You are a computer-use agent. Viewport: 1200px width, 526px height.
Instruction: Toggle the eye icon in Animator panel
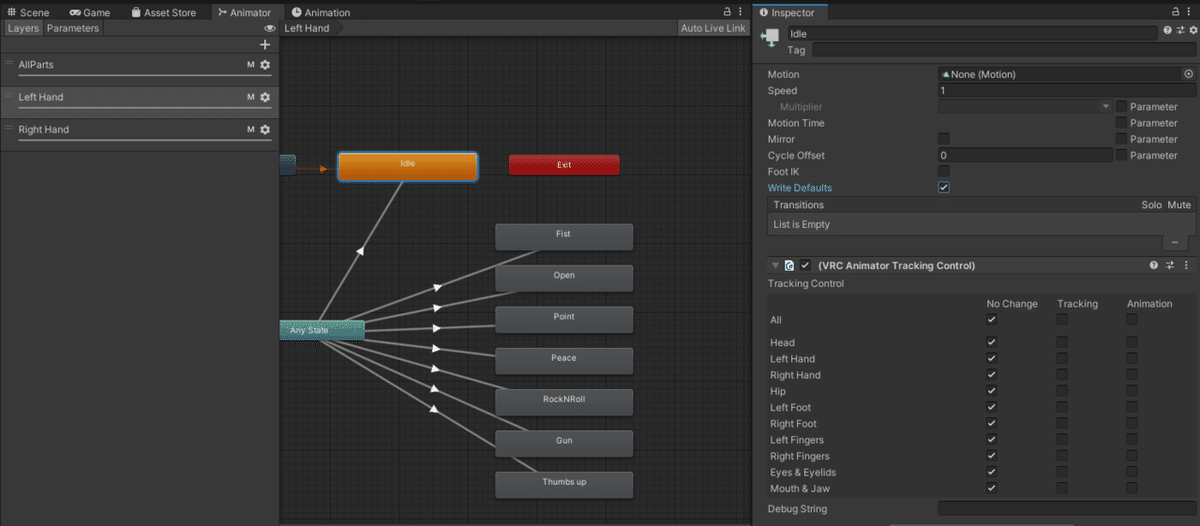point(269,28)
